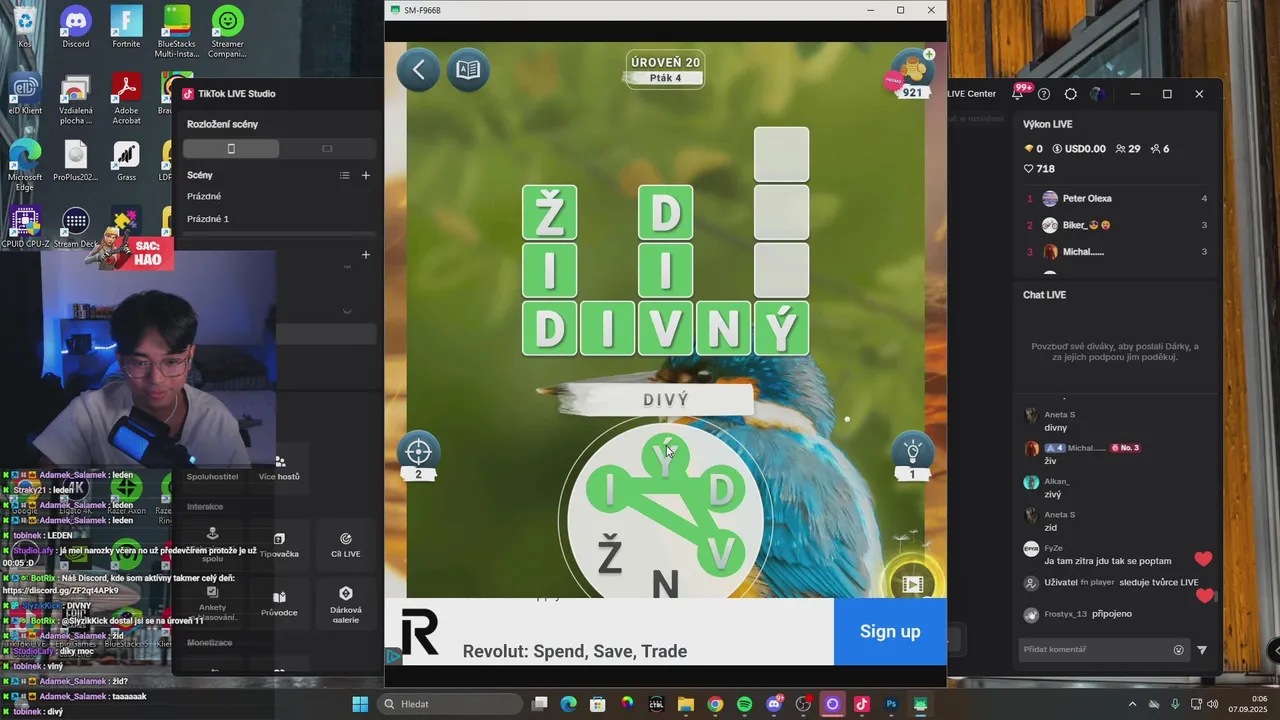Screen dimensions: 1280x720
Task: Click Sign up on the Revolut ad
Action: point(890,631)
